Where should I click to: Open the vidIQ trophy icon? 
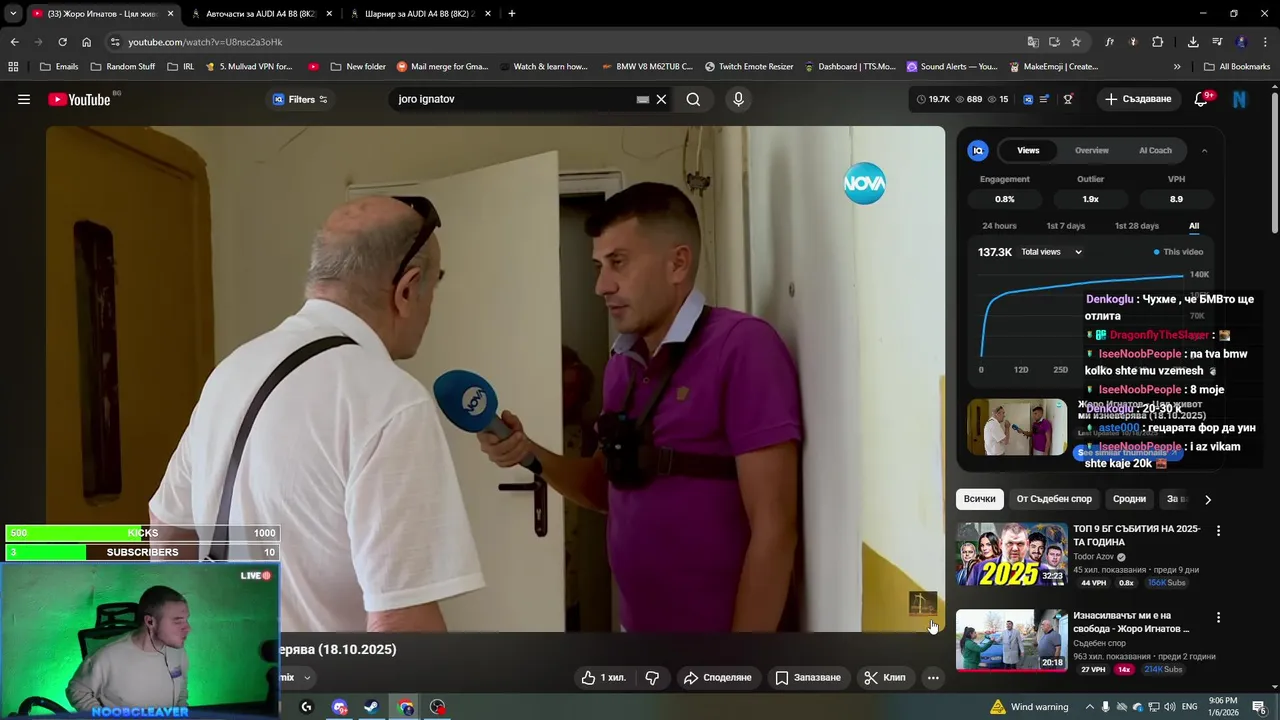(x=1068, y=99)
